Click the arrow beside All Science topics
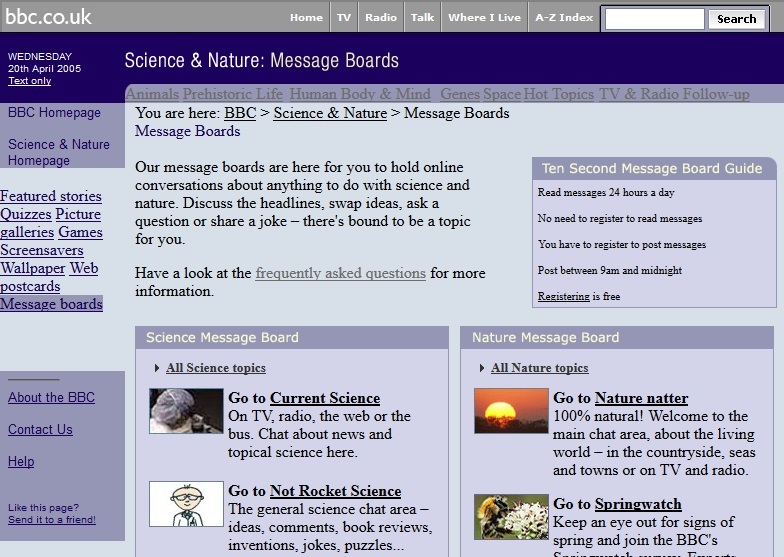The image size is (784, 557). 157,368
